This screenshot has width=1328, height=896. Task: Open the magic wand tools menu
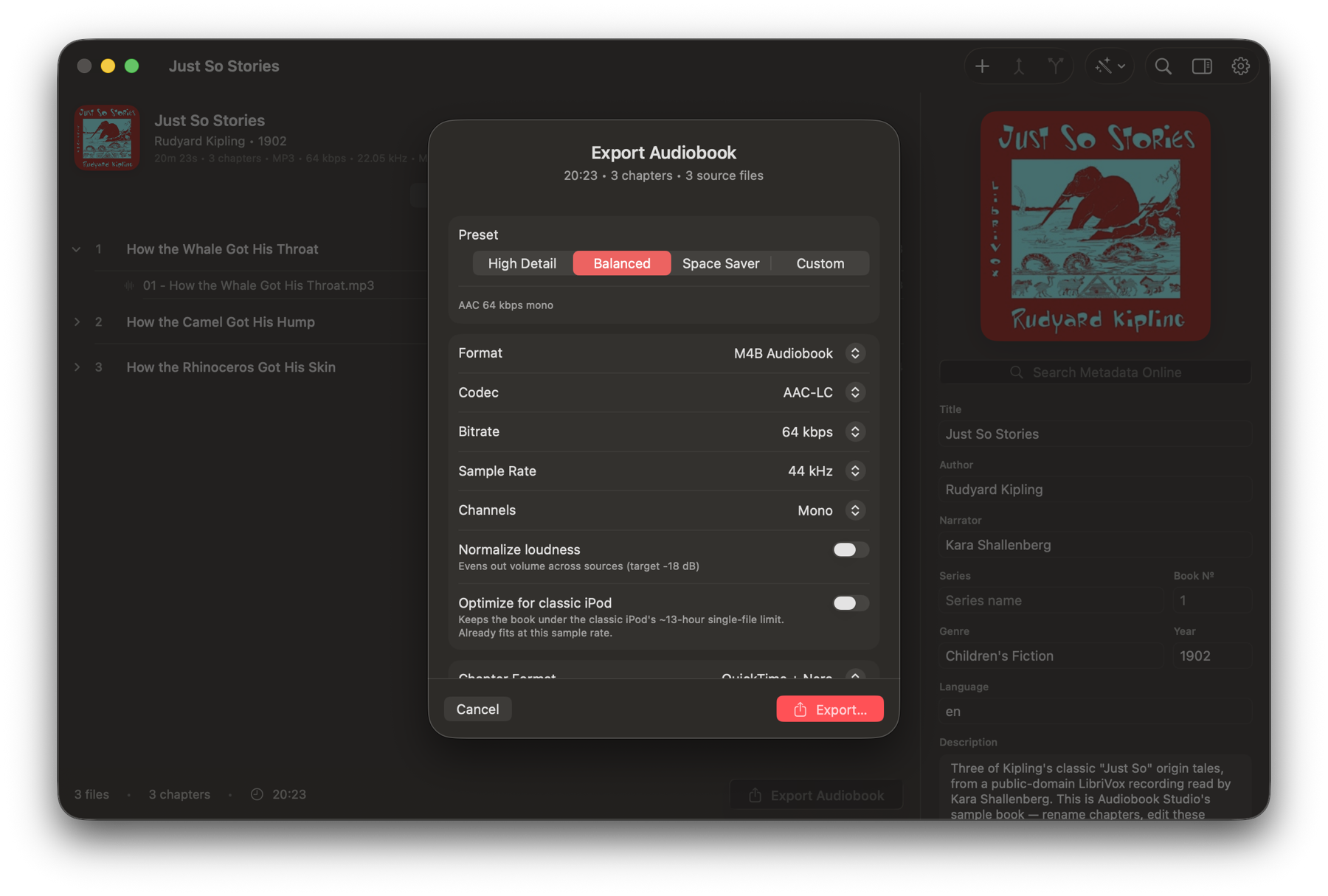click(x=1110, y=66)
